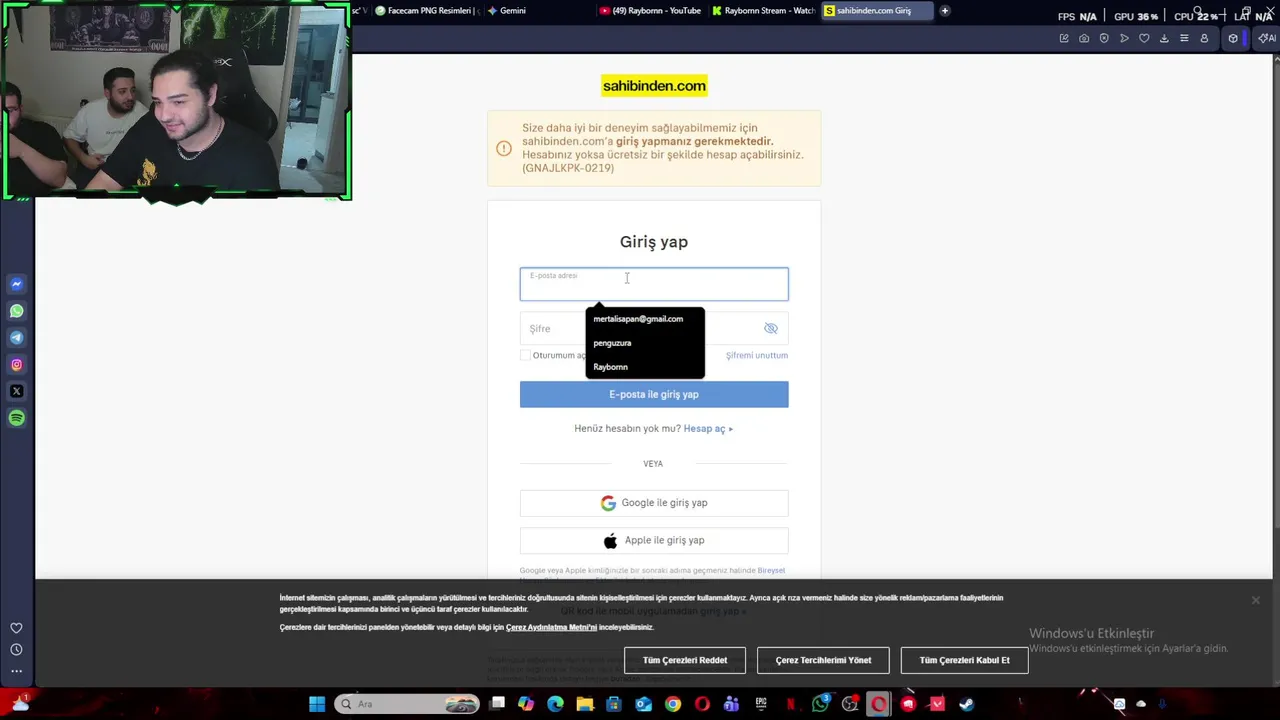Viewport: 1280px width, 720px height.
Task: Click the Şifre password field
Action: pos(654,328)
